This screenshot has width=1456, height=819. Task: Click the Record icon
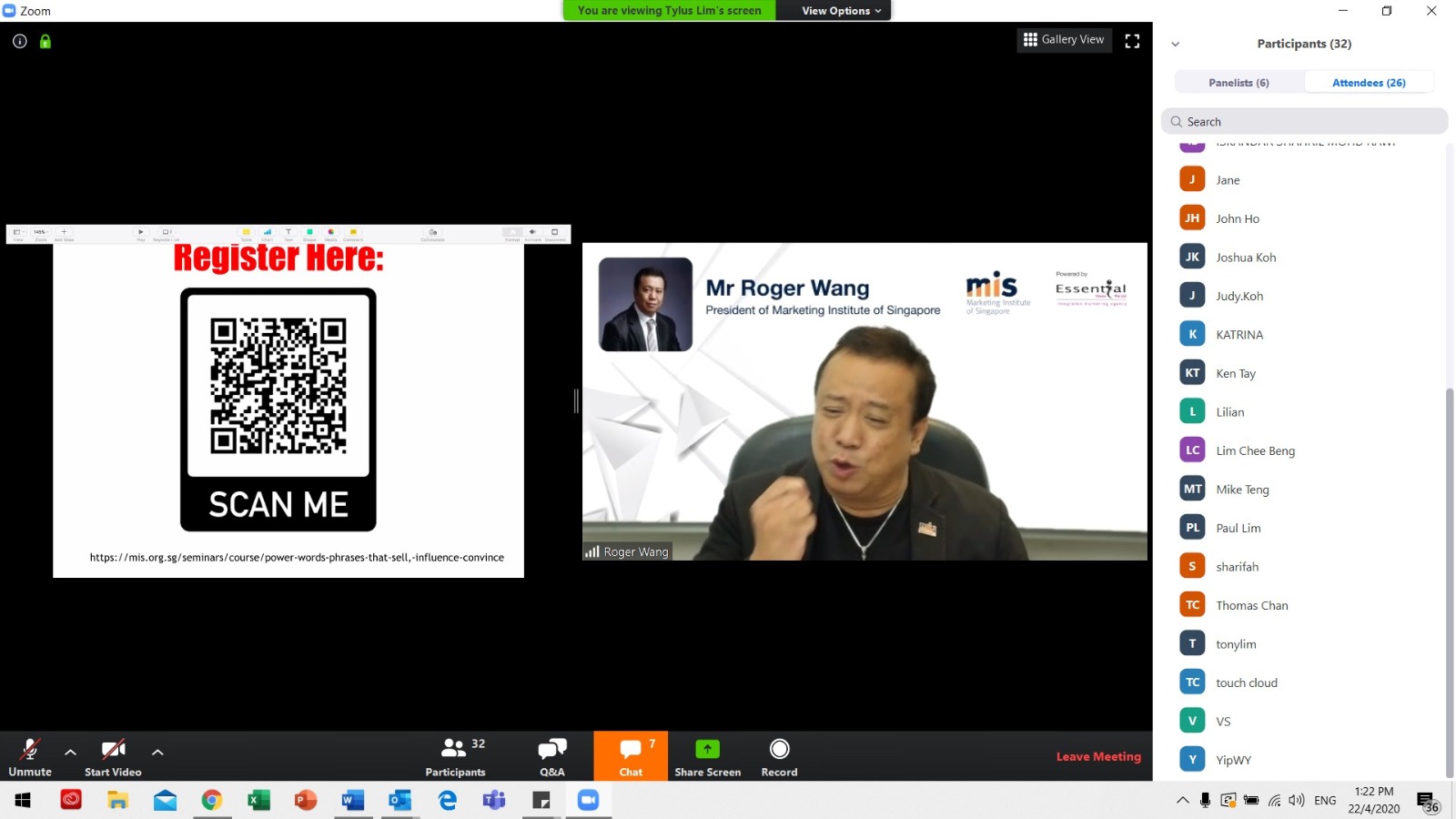click(x=779, y=749)
